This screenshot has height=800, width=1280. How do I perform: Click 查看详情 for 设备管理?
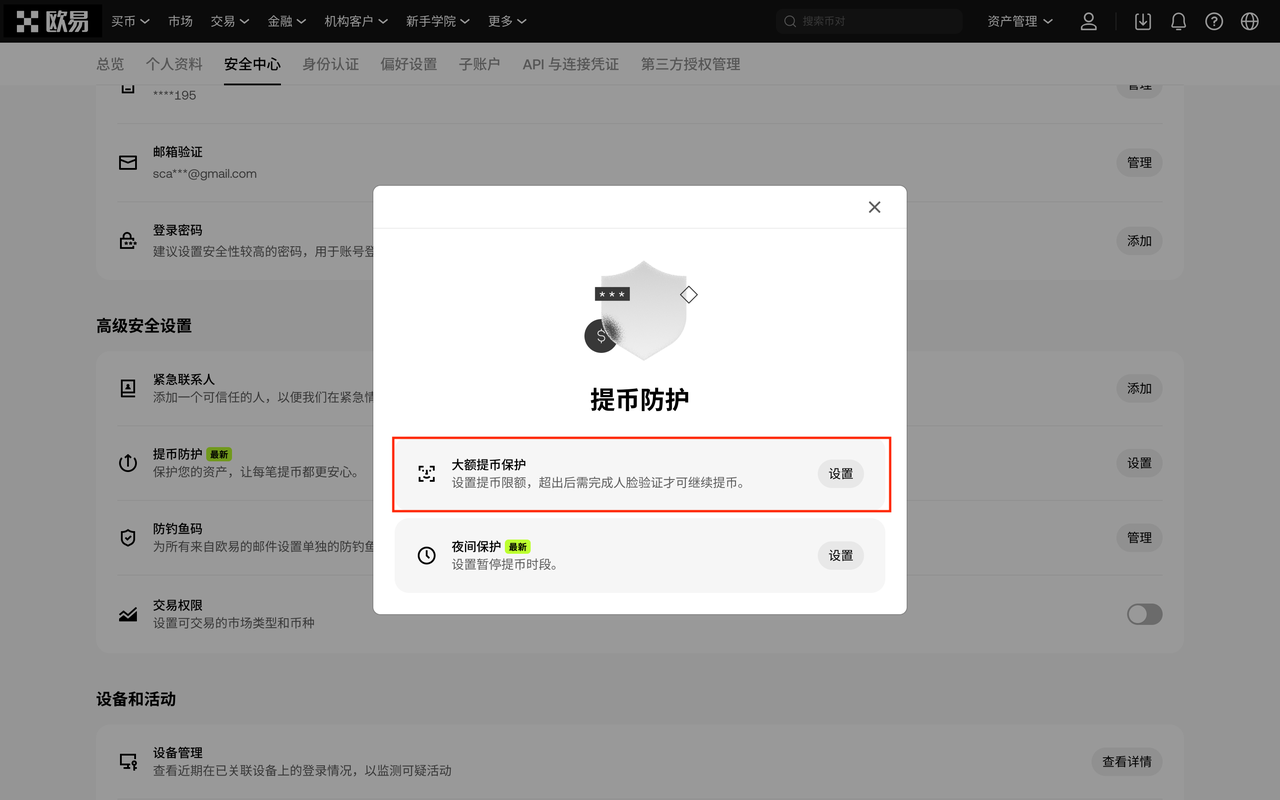pos(1126,761)
